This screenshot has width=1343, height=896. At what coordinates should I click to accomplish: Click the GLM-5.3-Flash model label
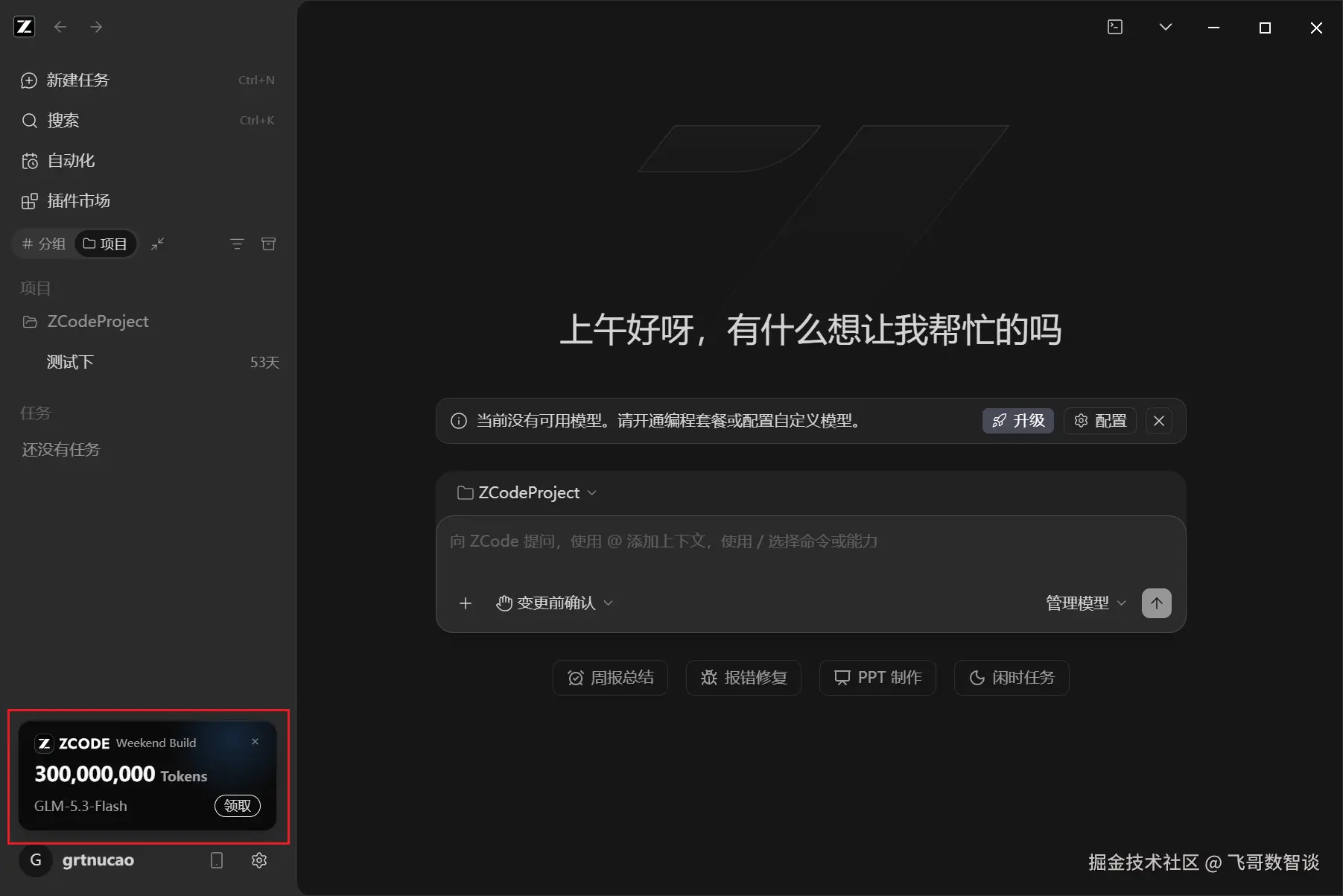click(x=80, y=806)
